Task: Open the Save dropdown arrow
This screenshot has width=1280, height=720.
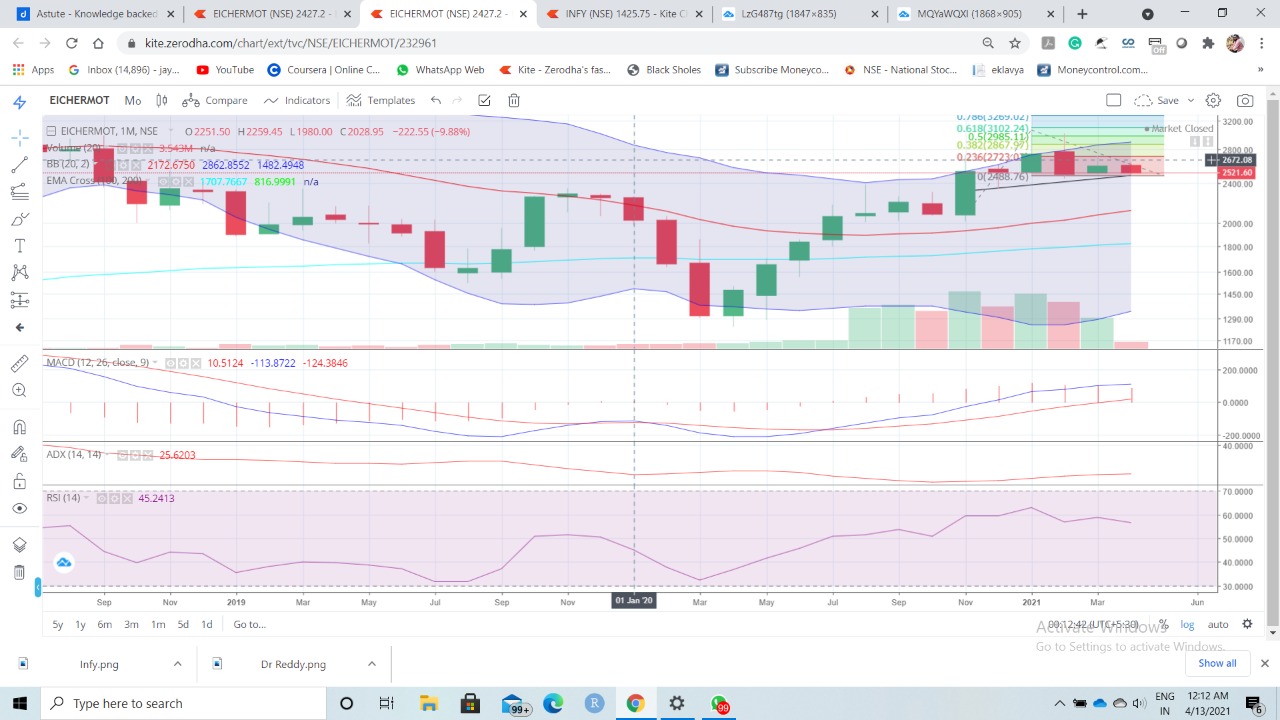Action: pyautogui.click(x=1190, y=100)
